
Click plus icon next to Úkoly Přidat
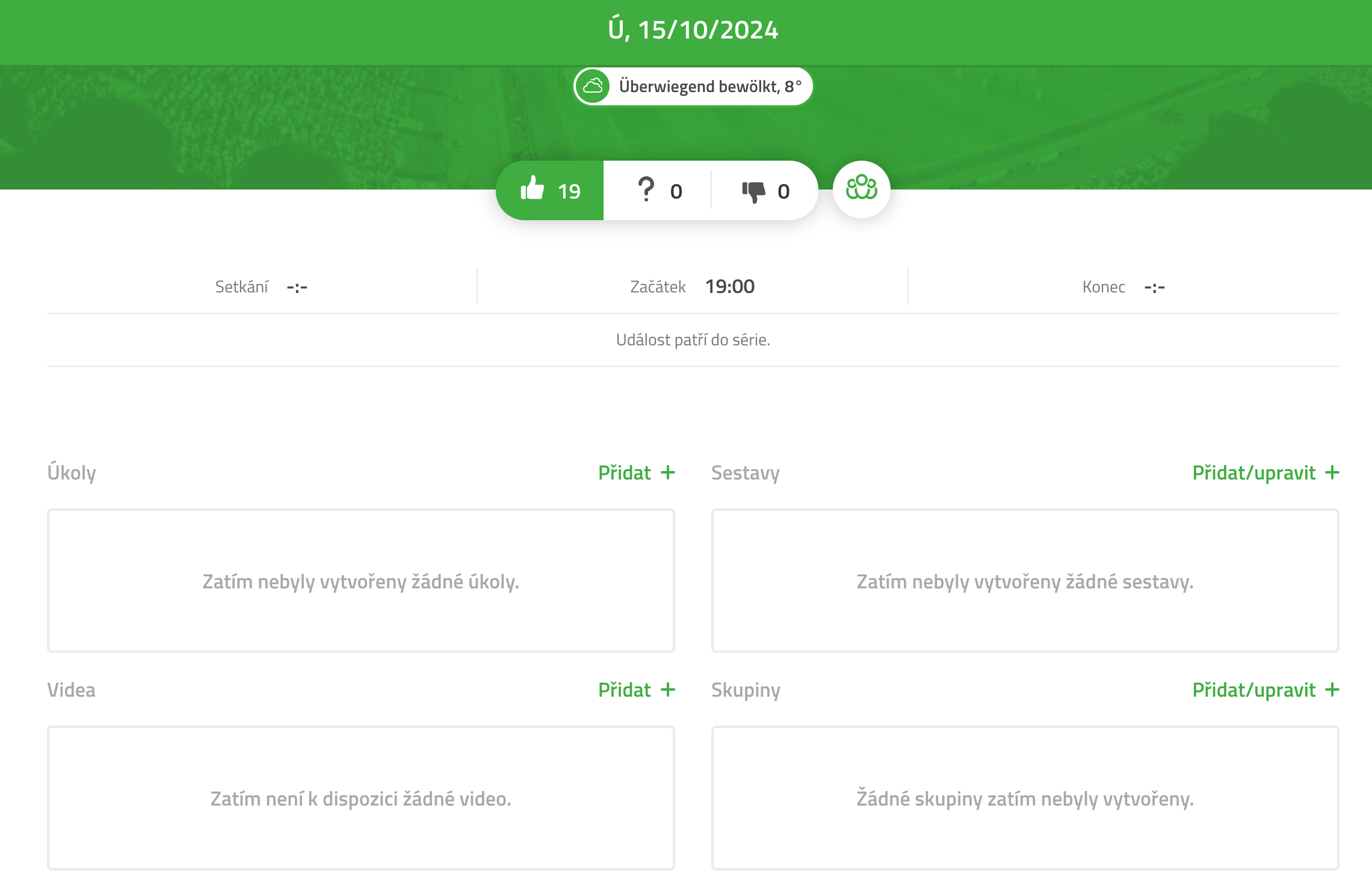coord(668,472)
